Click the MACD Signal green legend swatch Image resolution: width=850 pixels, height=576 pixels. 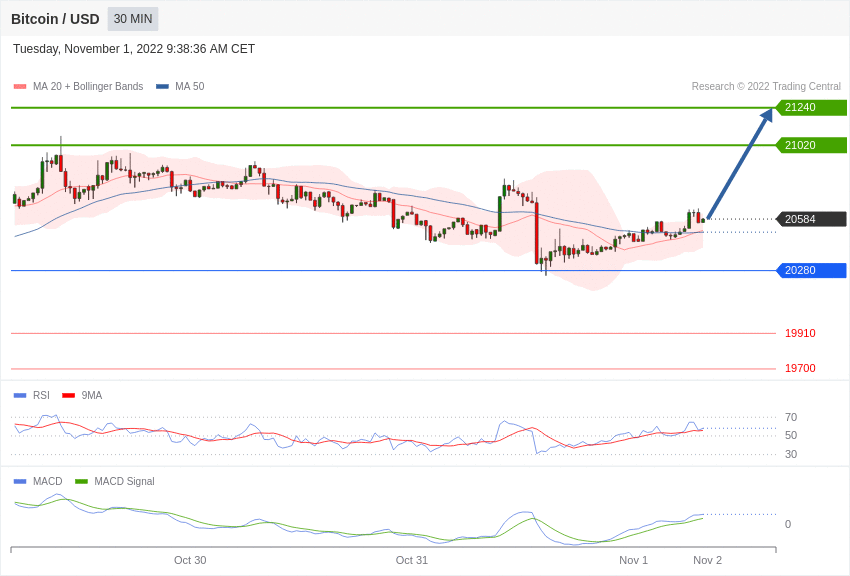81,482
